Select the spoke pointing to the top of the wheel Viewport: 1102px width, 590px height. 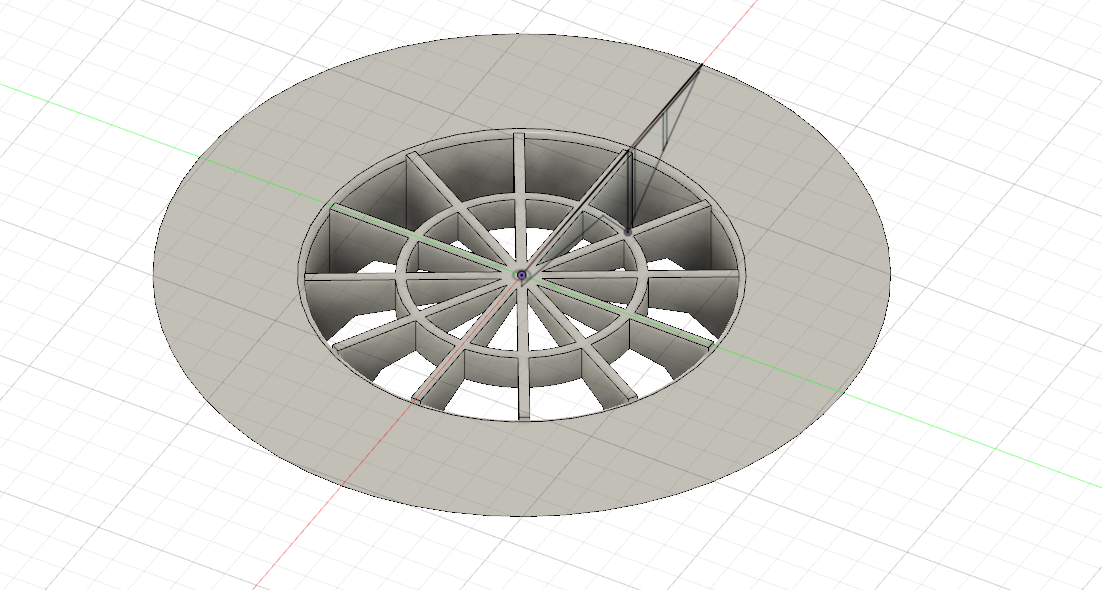pyautogui.click(x=520, y=165)
